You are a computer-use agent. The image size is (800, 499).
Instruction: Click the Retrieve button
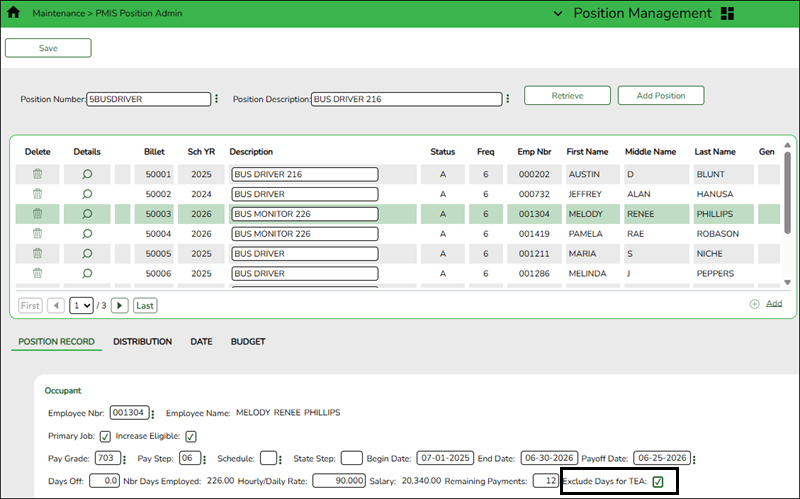tap(567, 95)
